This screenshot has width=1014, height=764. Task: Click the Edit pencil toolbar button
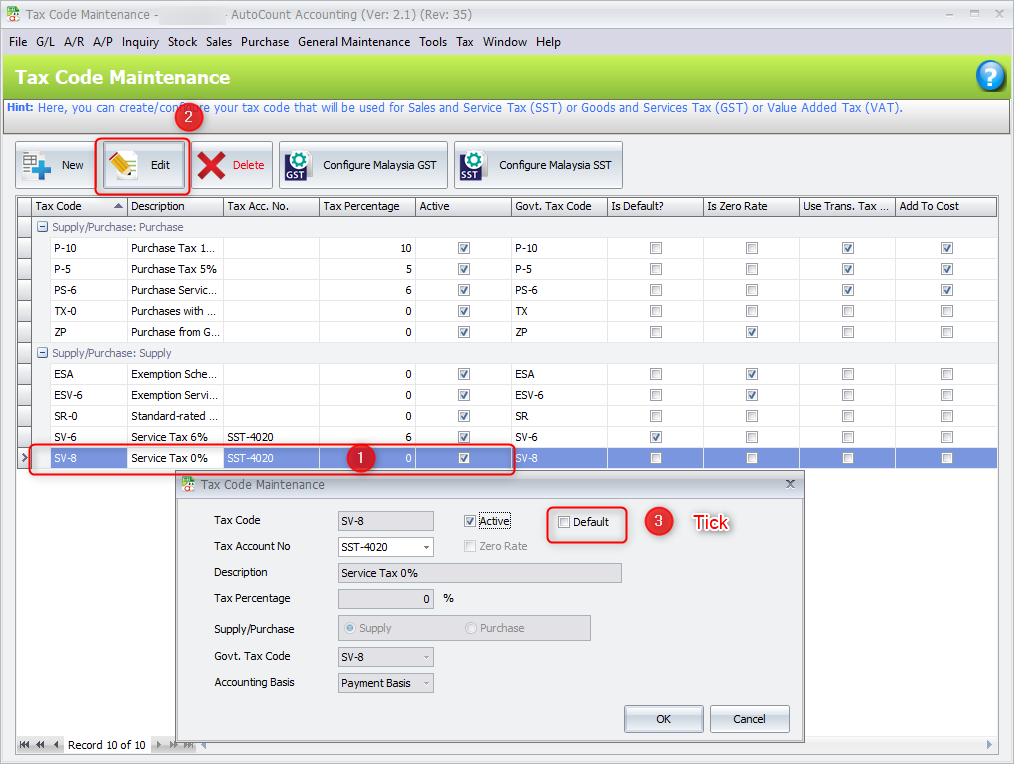click(x=145, y=165)
